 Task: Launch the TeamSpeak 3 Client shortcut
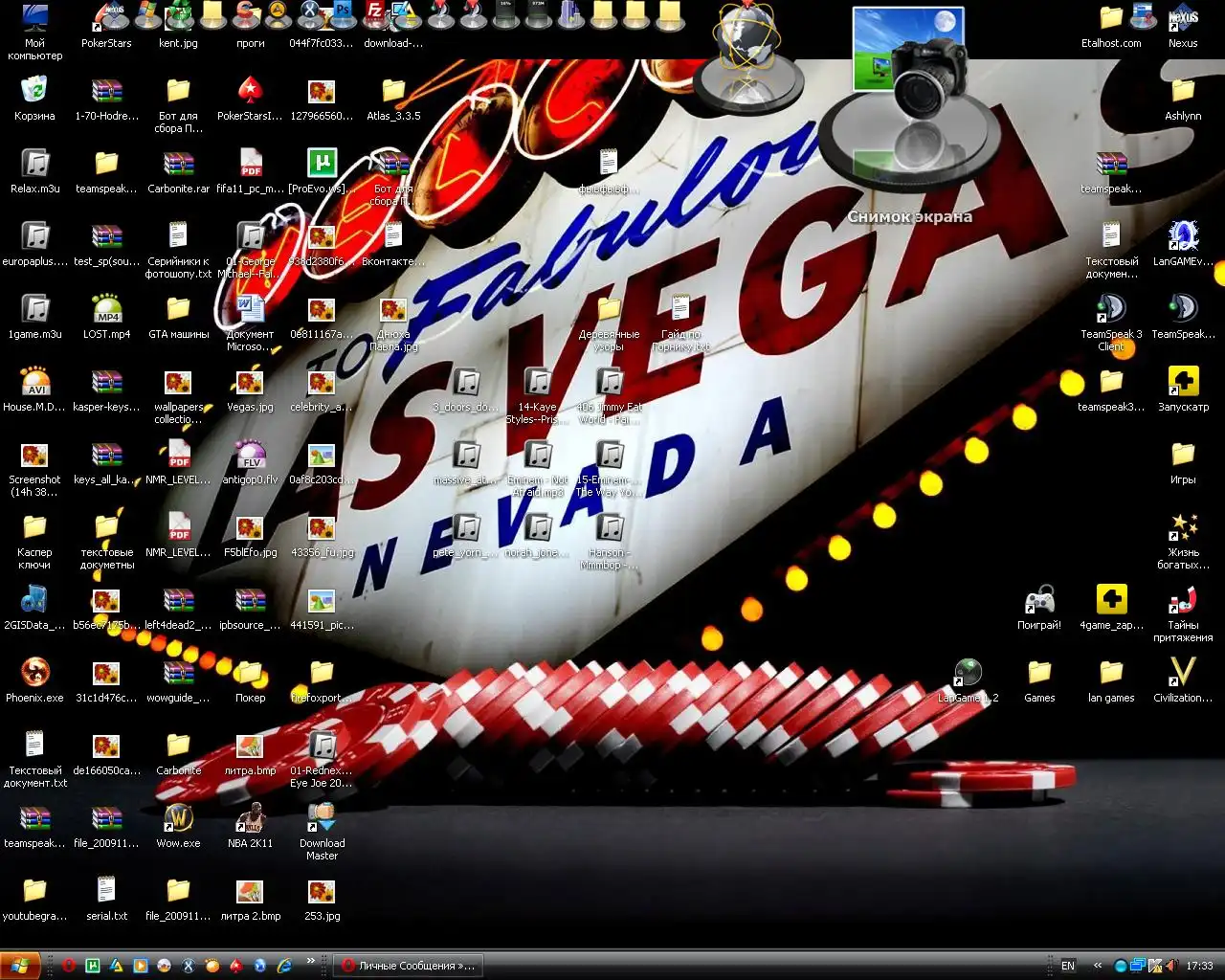[1110, 310]
